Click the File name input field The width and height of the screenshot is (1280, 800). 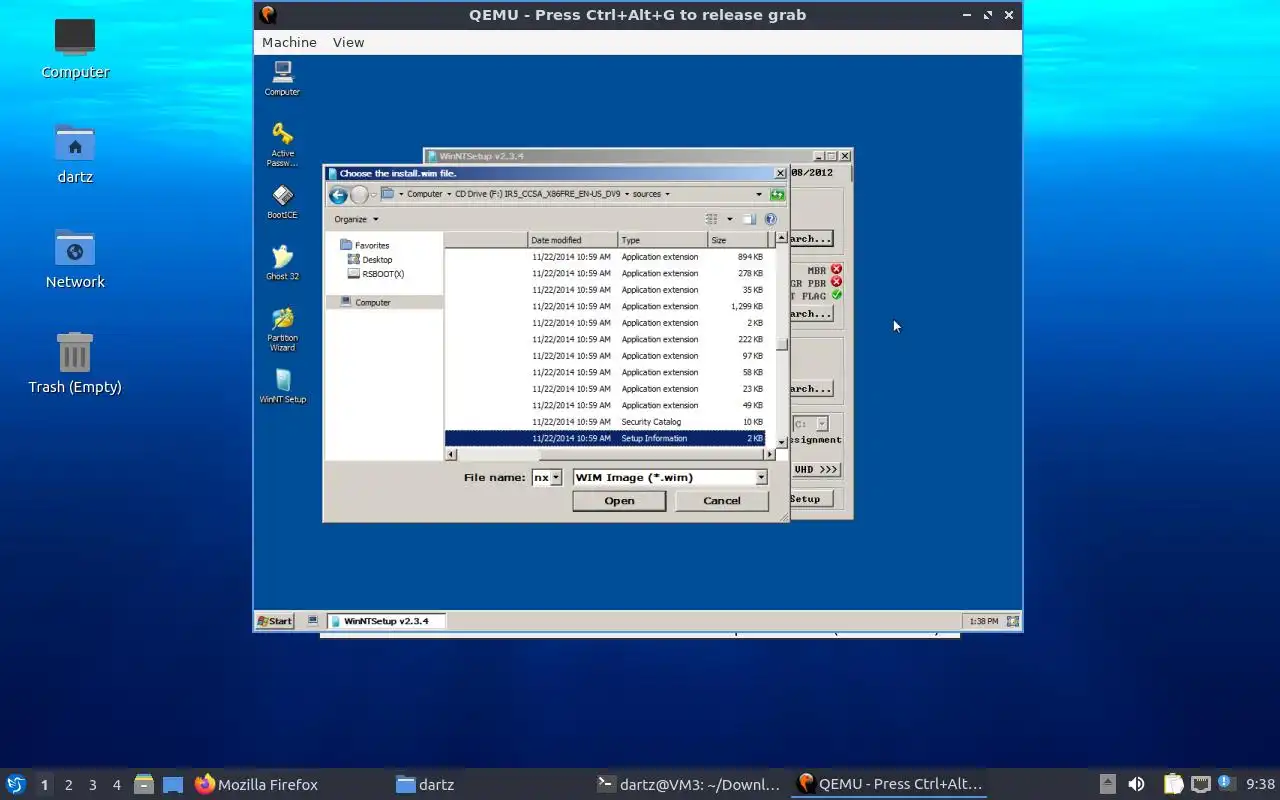point(540,478)
